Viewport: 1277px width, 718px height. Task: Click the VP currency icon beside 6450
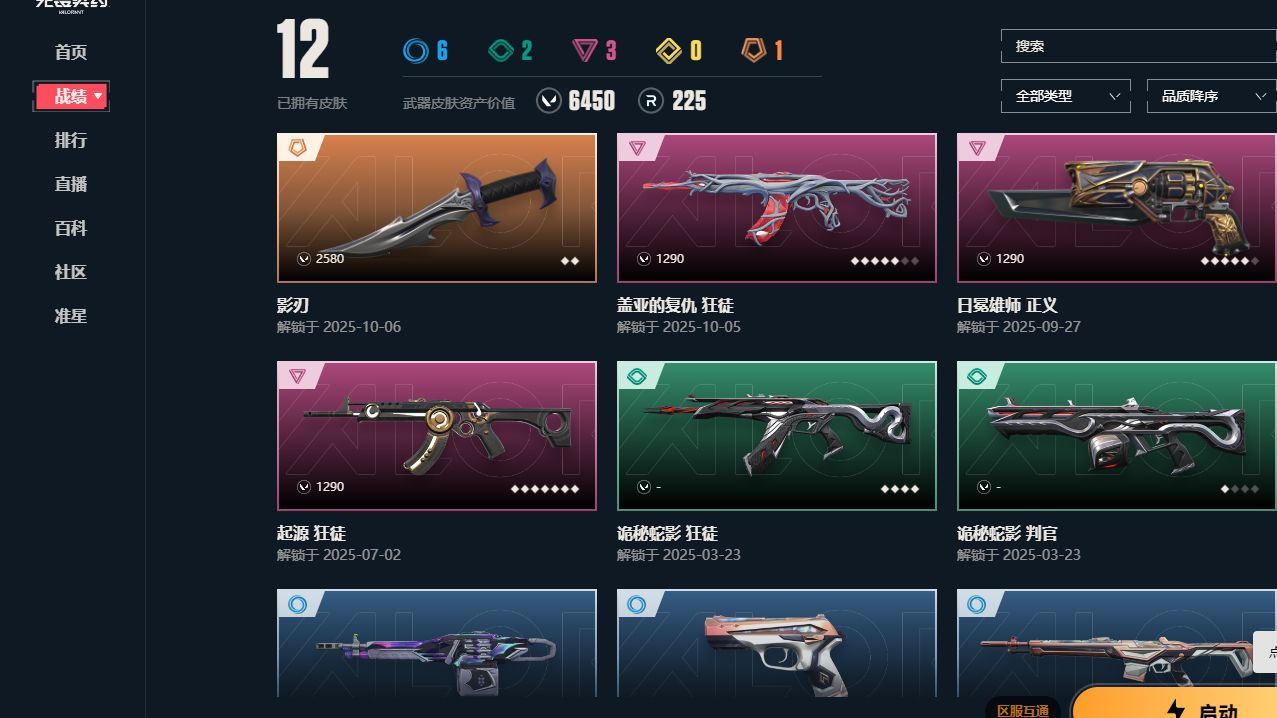(548, 100)
